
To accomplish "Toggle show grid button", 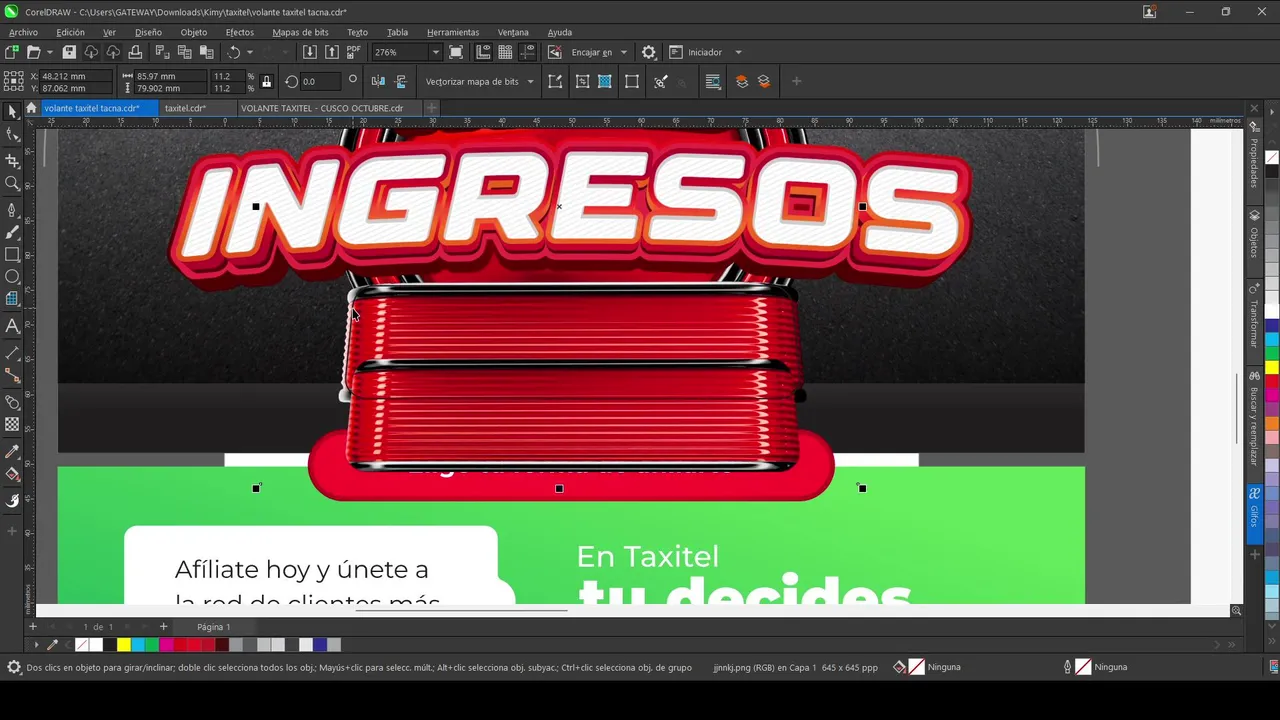I will 505,52.
